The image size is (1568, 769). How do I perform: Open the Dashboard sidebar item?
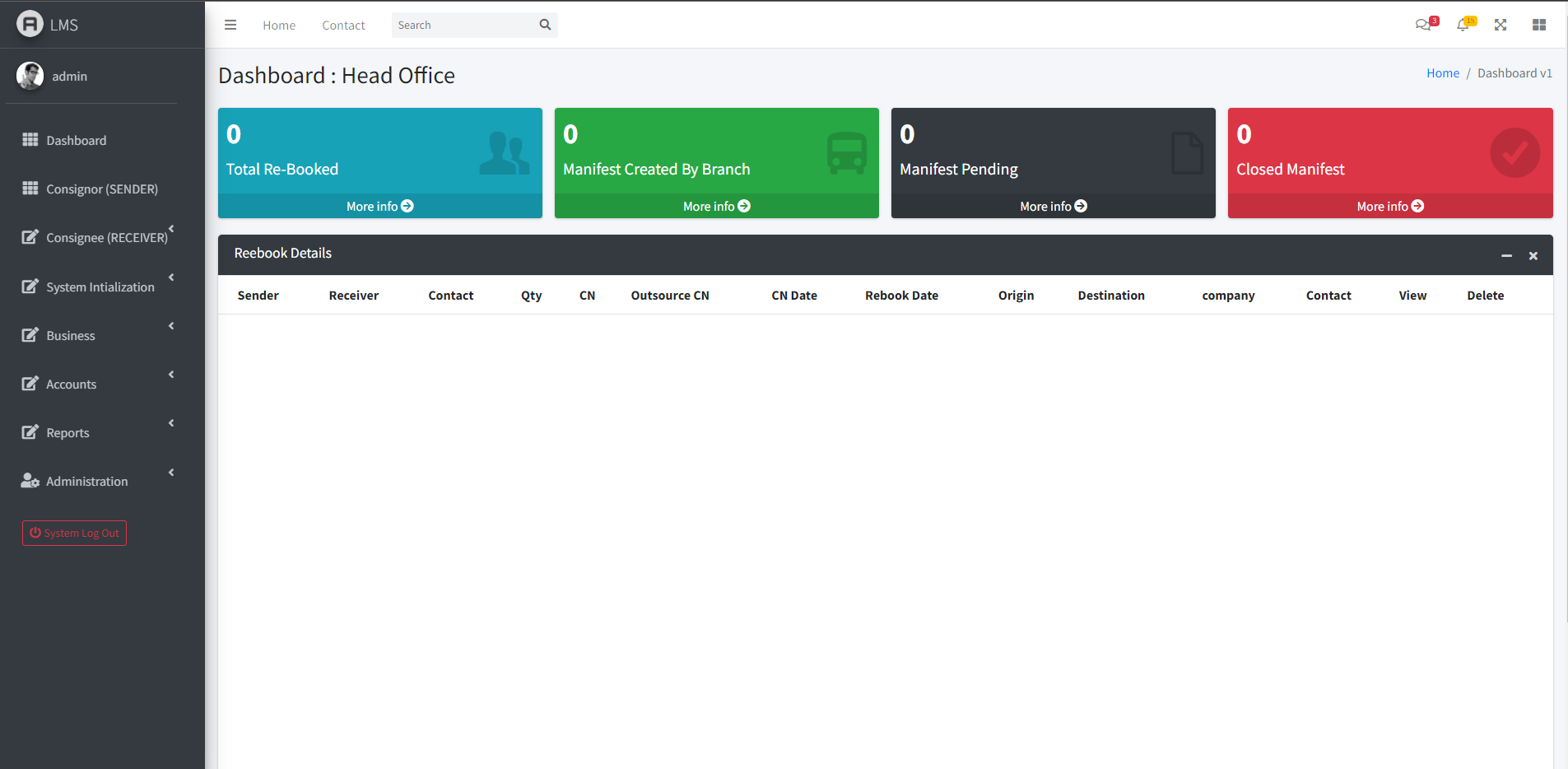point(76,140)
